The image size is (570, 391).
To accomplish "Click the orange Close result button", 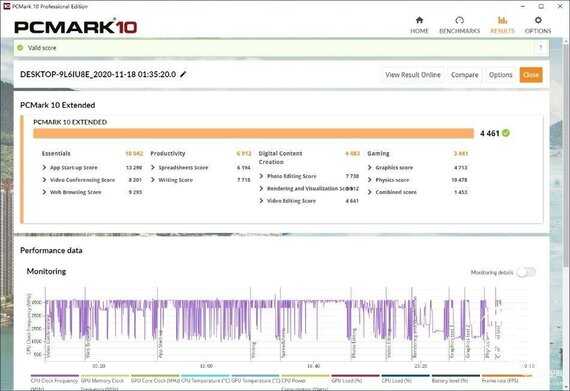I will tap(531, 75).
